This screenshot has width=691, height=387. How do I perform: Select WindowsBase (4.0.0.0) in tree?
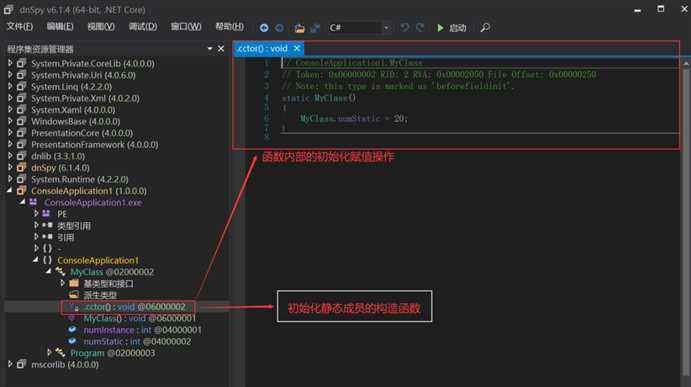pyautogui.click(x=75, y=121)
